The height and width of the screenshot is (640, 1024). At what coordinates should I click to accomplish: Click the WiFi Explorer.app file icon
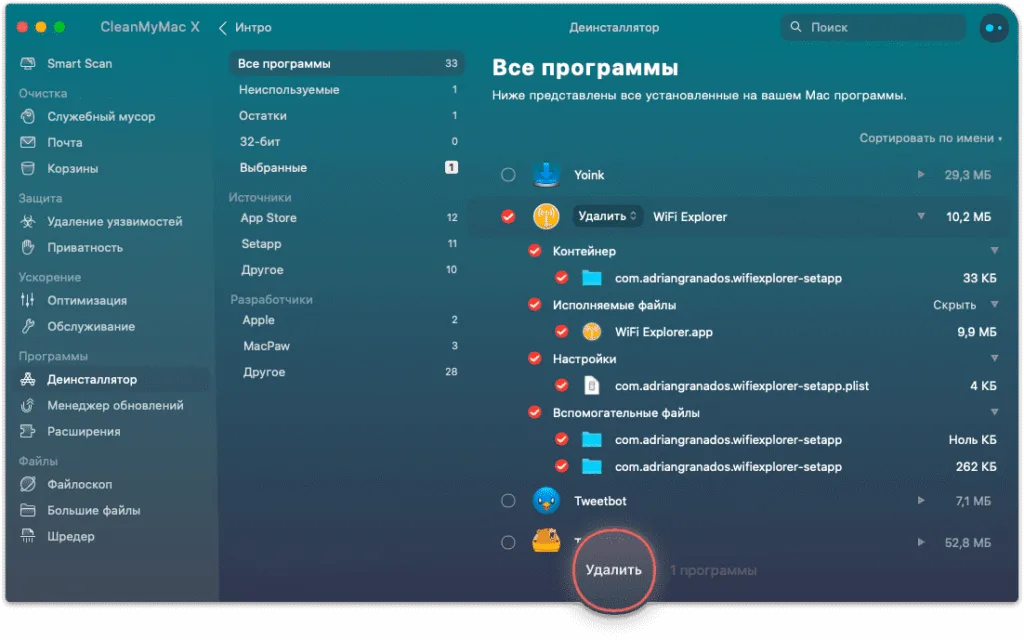592,332
